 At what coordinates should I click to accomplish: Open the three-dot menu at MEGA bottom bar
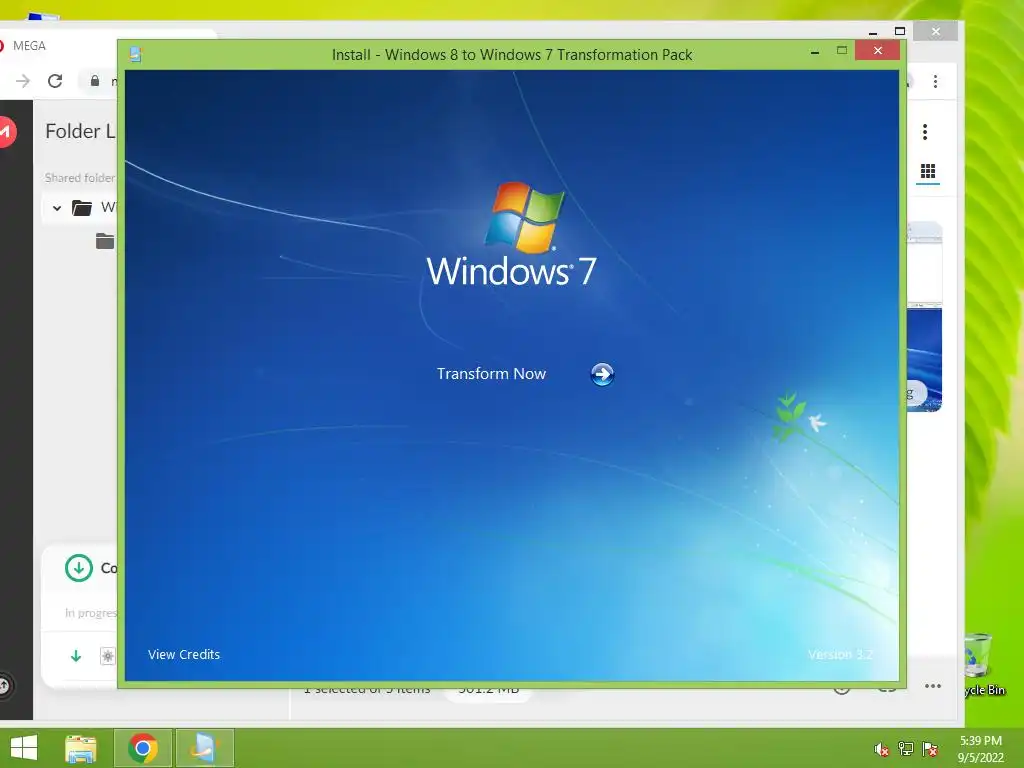pyautogui.click(x=933, y=686)
